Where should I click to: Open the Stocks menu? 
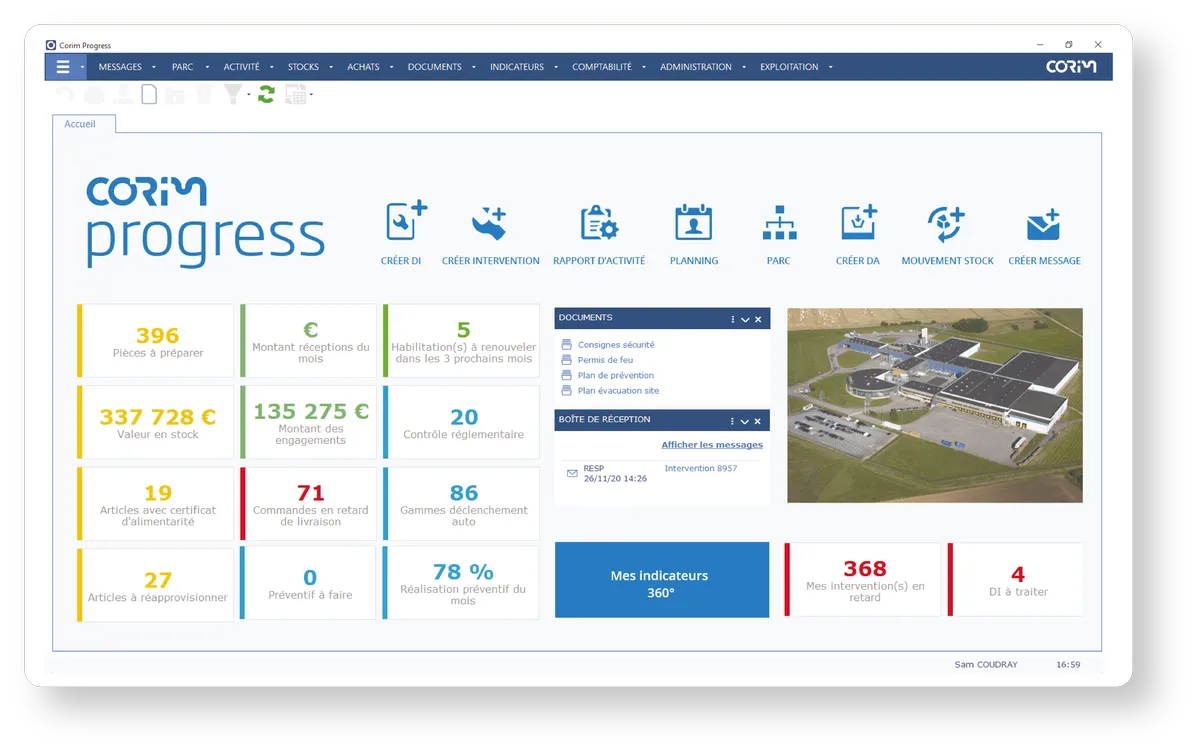tap(303, 66)
